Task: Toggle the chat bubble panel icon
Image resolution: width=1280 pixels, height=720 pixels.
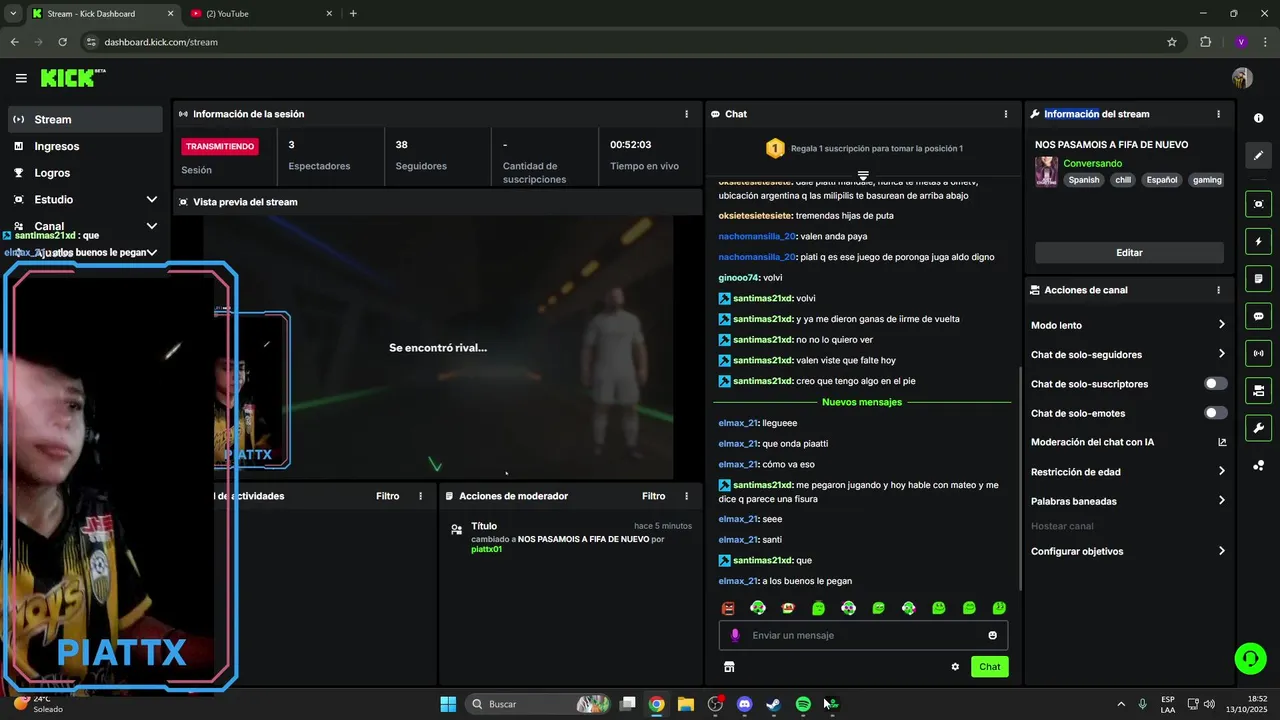Action: tap(1258, 316)
